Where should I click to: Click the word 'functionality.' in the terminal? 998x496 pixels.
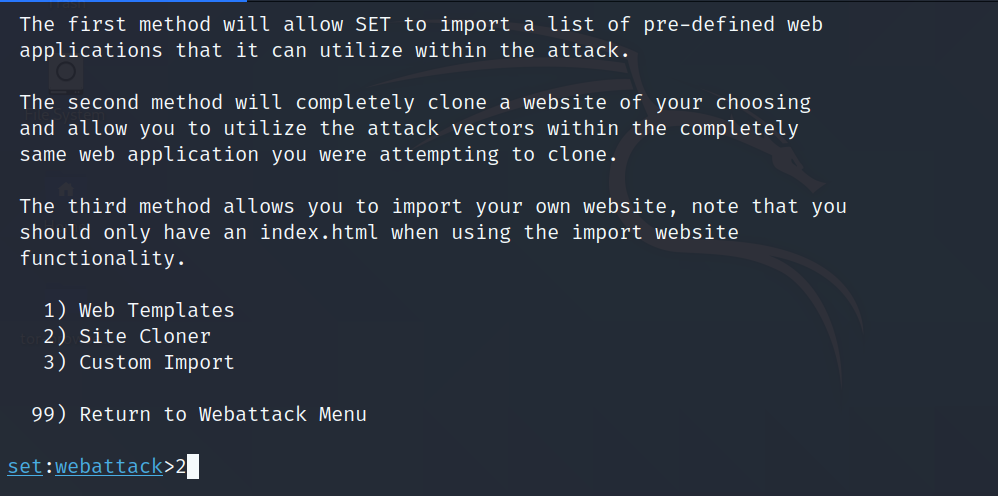point(103,258)
